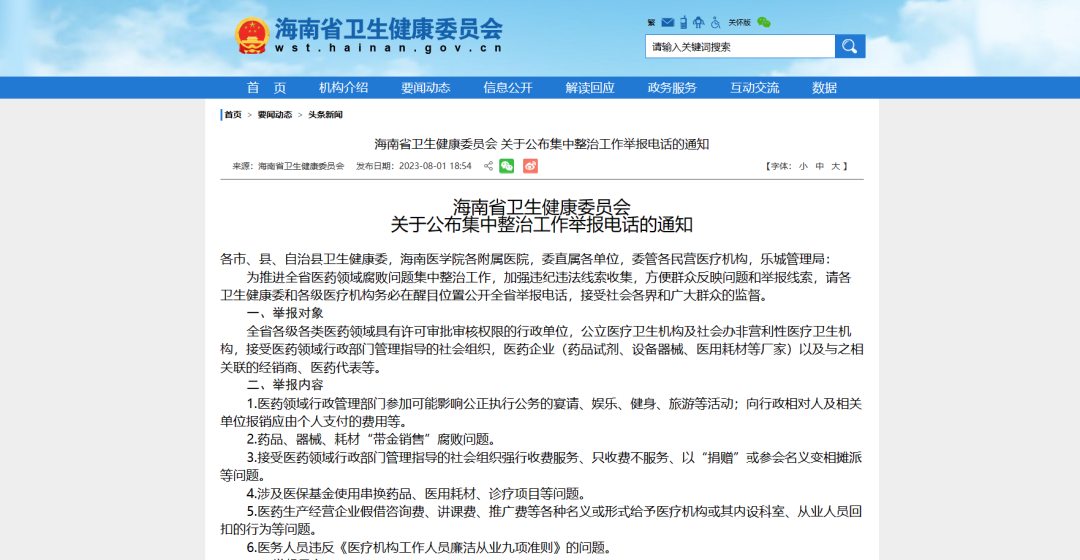
Task: Switch to traditional Chinese with 繁
Action: tap(651, 23)
